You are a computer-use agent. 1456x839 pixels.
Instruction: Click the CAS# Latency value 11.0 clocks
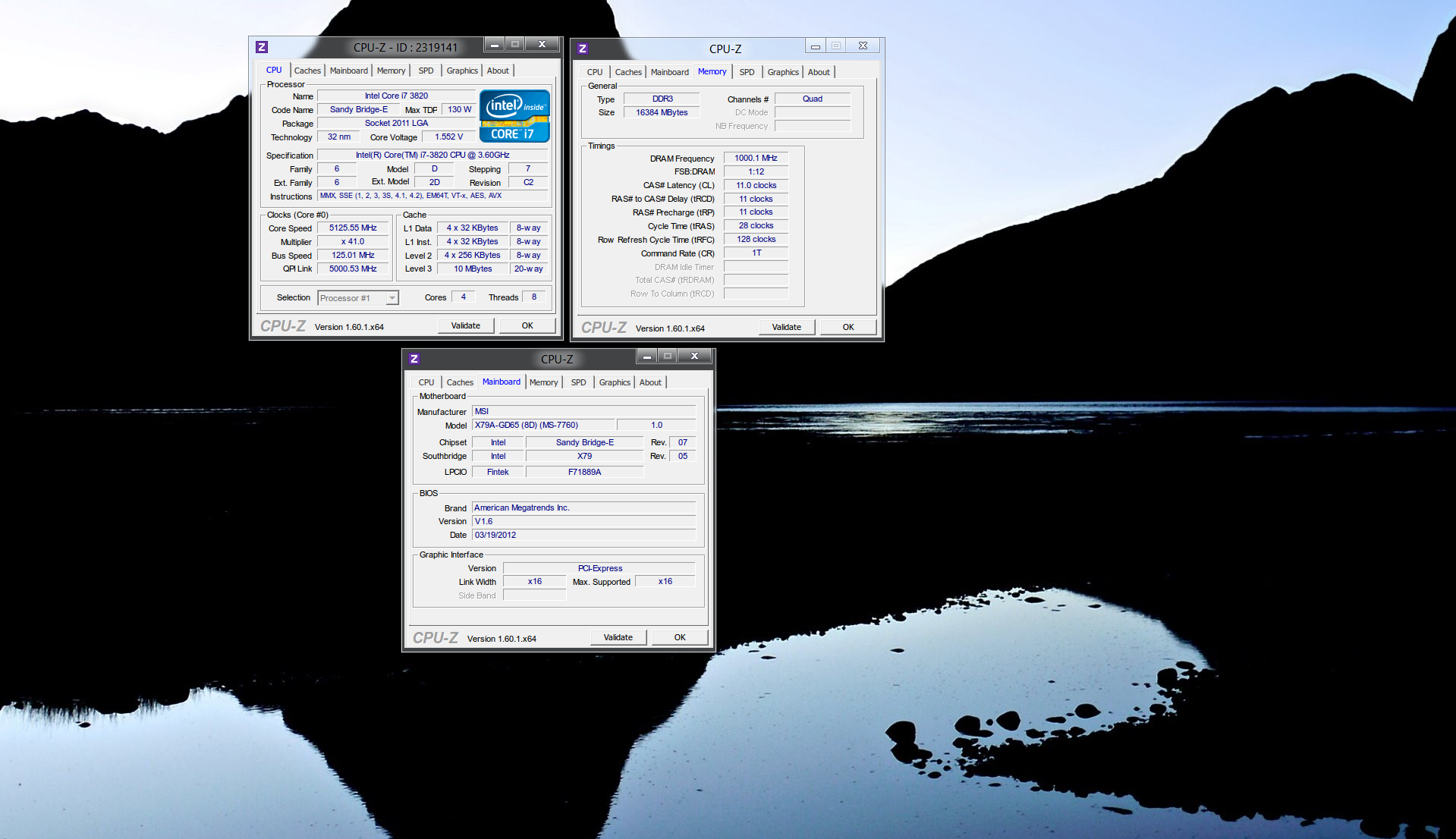coord(756,185)
